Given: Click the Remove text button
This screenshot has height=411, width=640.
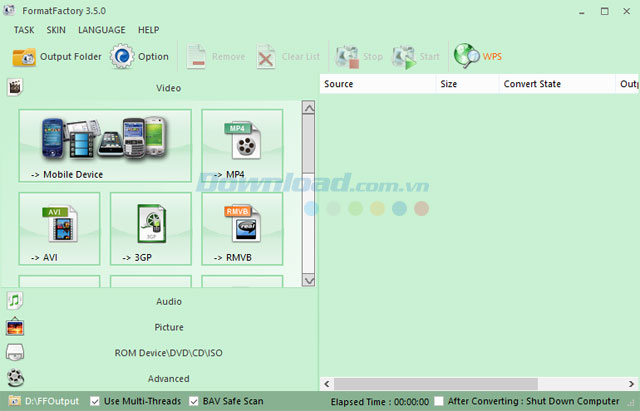Looking at the screenshot, I should (x=229, y=56).
